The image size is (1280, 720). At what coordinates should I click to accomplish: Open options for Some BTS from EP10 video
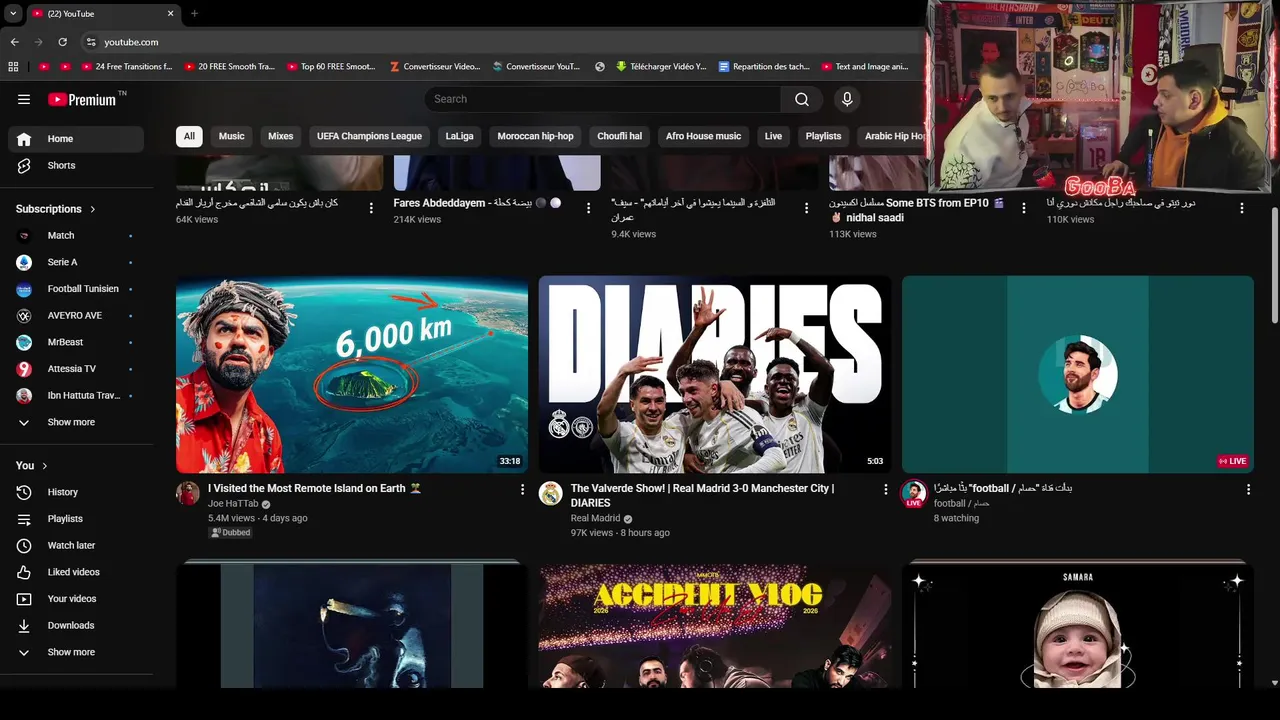[1023, 208]
